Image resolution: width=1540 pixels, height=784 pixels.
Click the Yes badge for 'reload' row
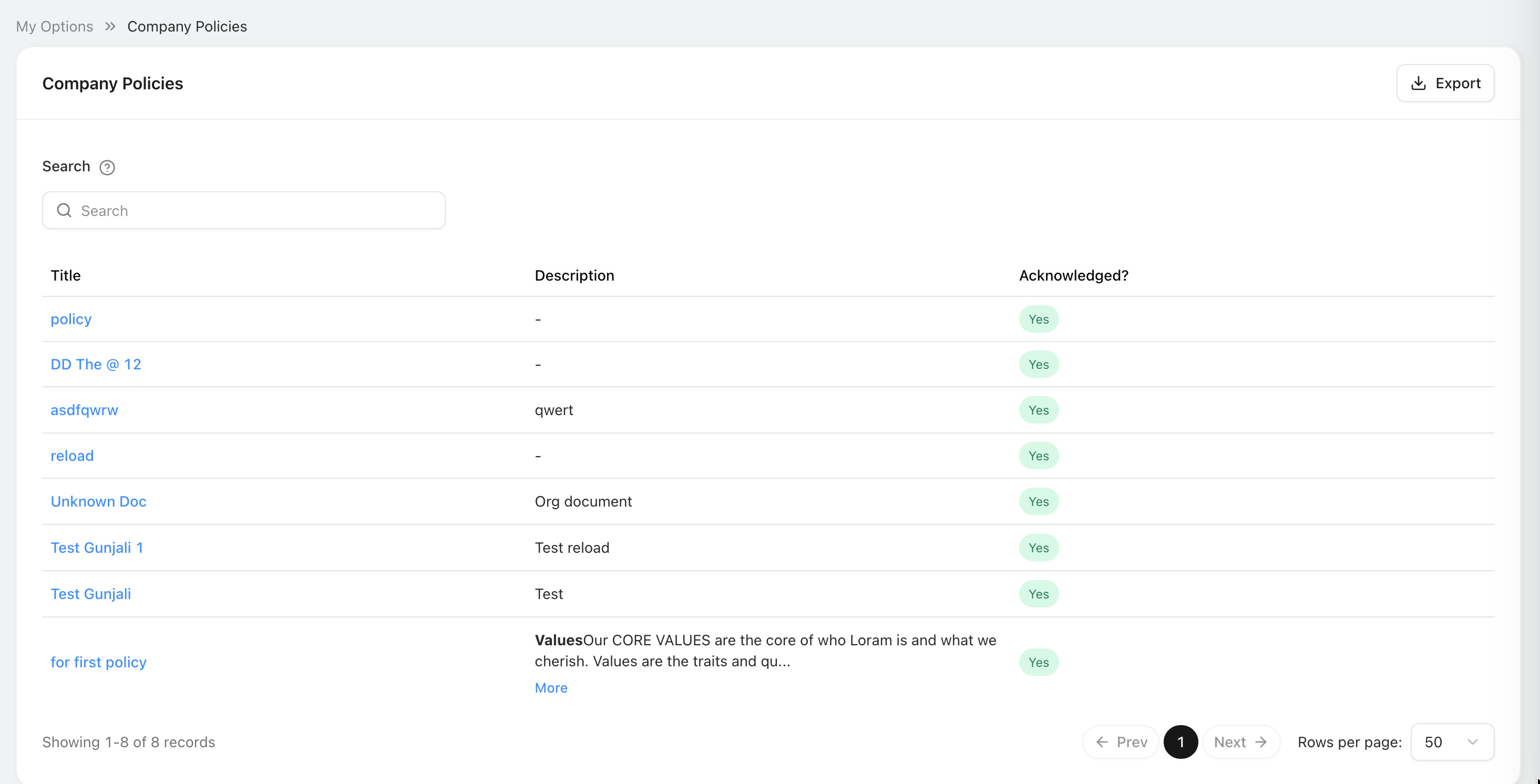point(1039,456)
